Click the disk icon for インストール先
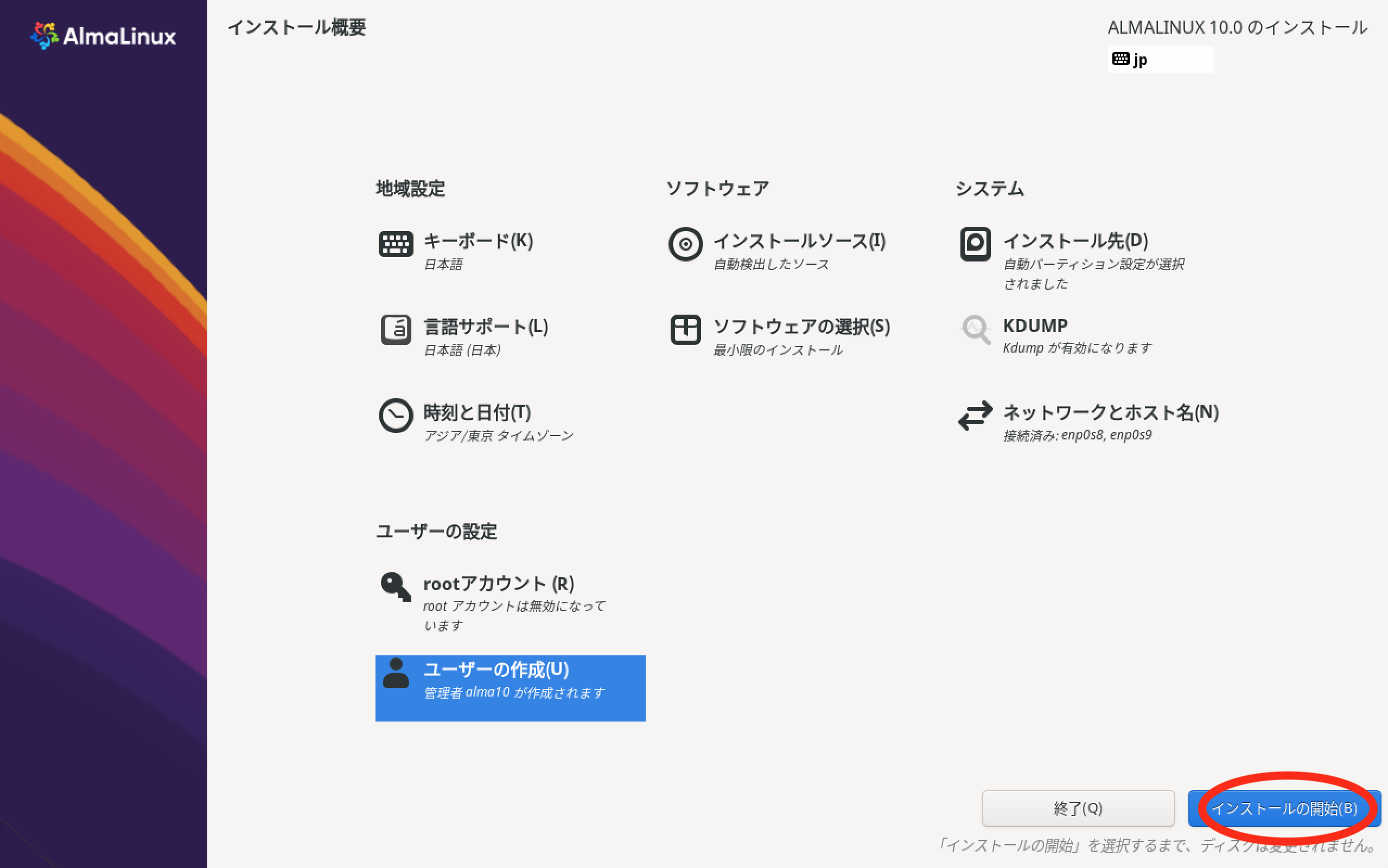This screenshot has width=1388, height=868. click(x=975, y=244)
